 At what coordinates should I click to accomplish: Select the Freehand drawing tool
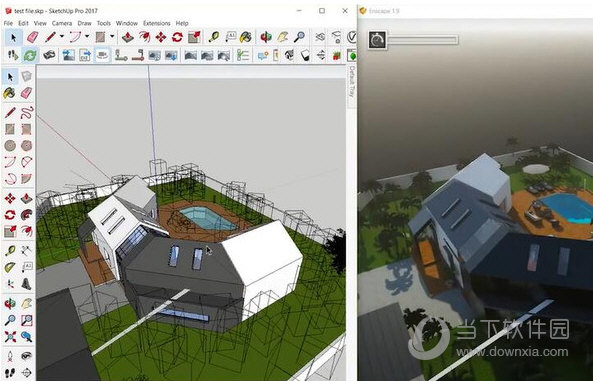(26, 112)
